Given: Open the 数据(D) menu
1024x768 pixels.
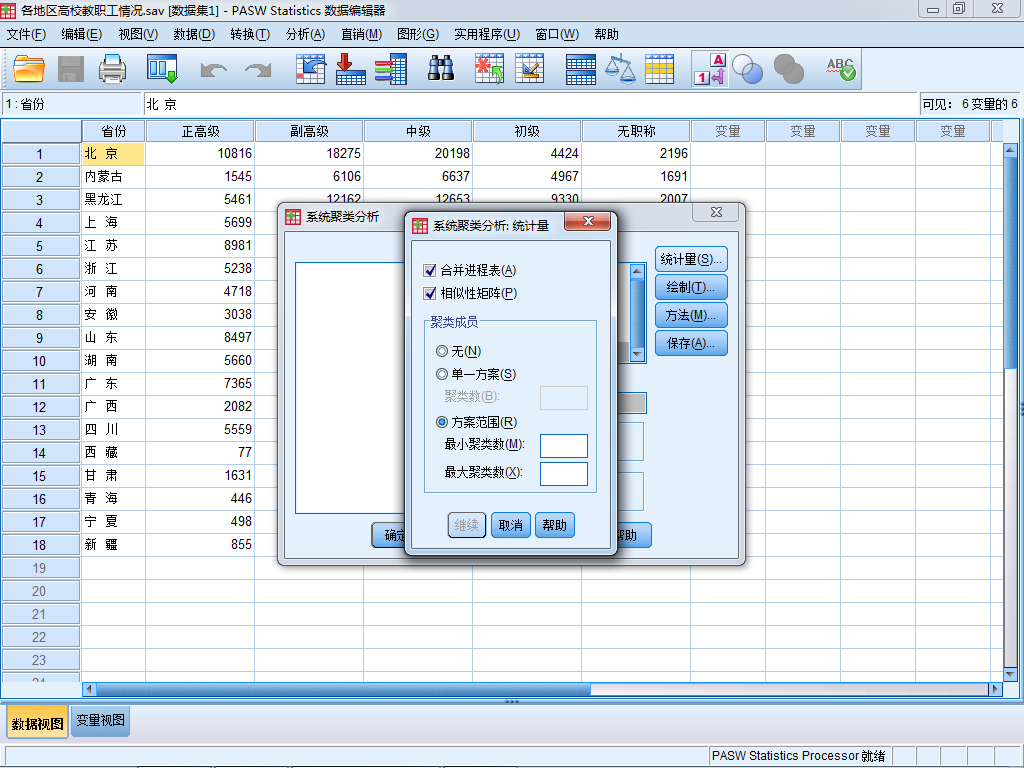Looking at the screenshot, I should pos(194,35).
